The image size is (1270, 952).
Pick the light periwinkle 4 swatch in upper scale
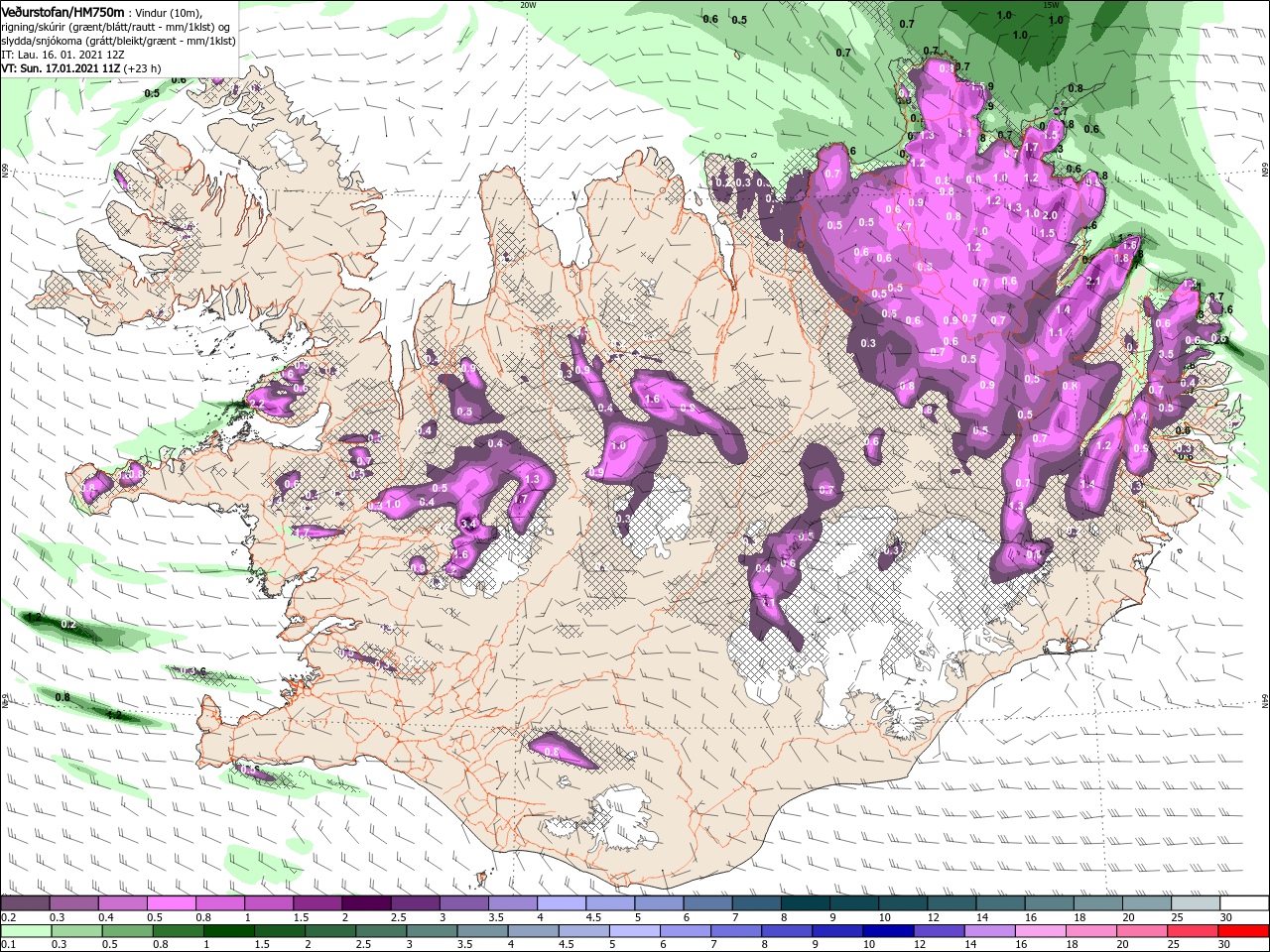562,903
